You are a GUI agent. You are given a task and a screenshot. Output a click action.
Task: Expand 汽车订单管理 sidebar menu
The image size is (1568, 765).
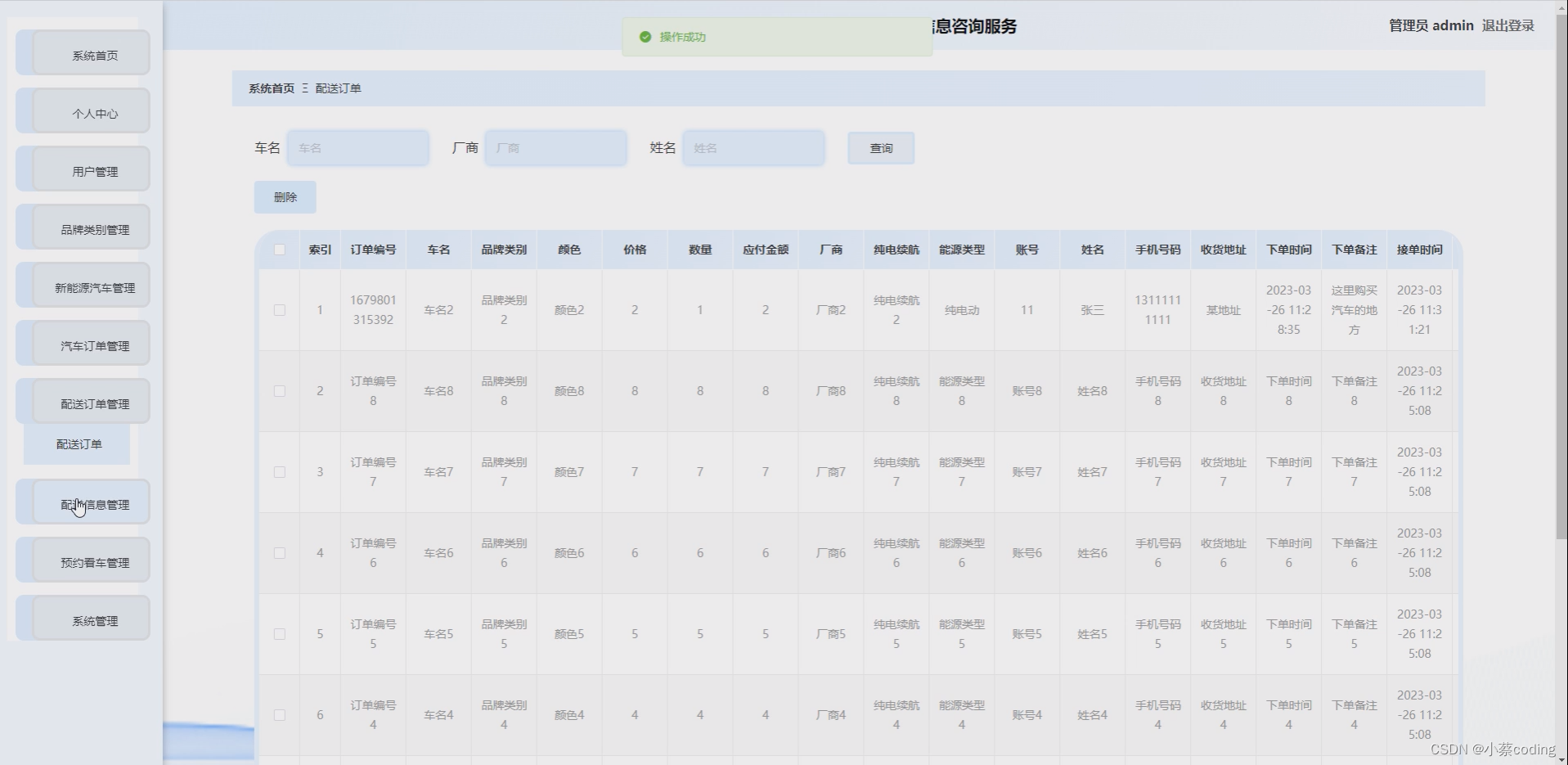[x=91, y=344]
